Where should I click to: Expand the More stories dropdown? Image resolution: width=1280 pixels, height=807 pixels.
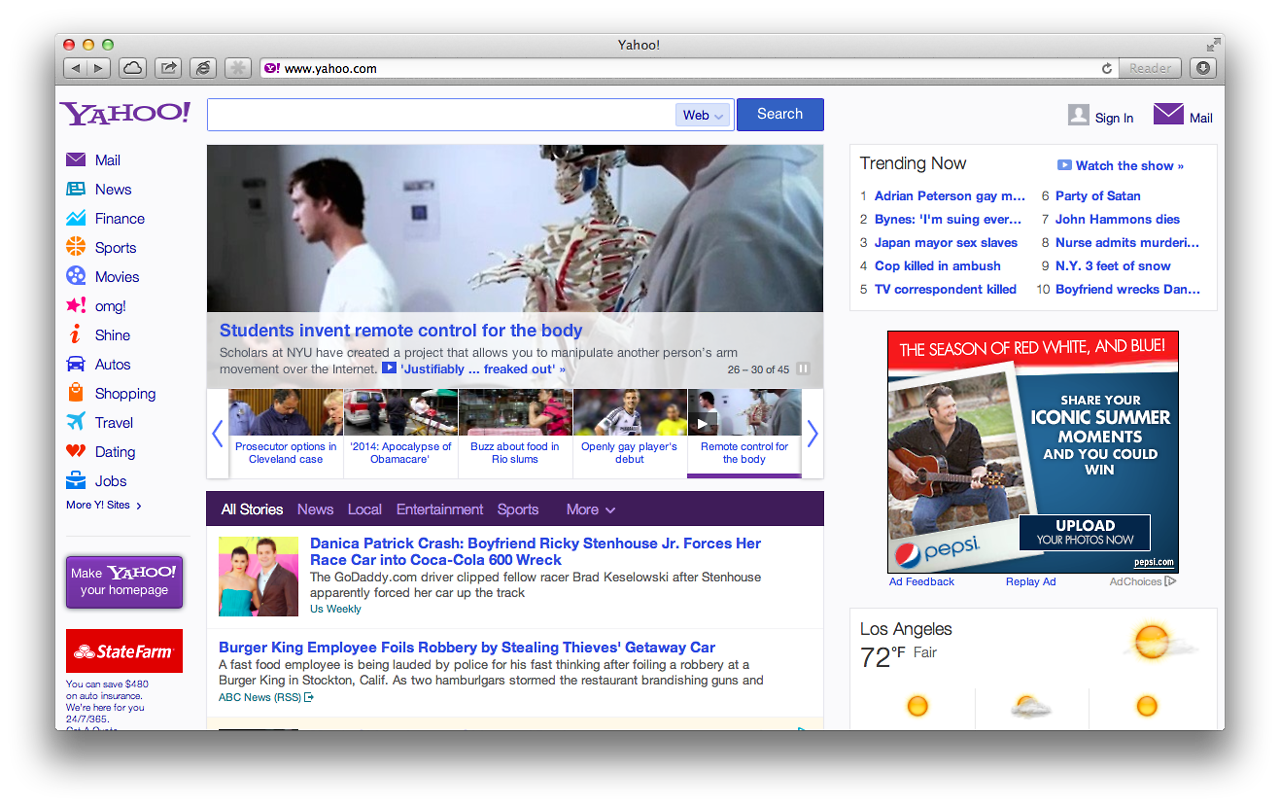coord(590,509)
